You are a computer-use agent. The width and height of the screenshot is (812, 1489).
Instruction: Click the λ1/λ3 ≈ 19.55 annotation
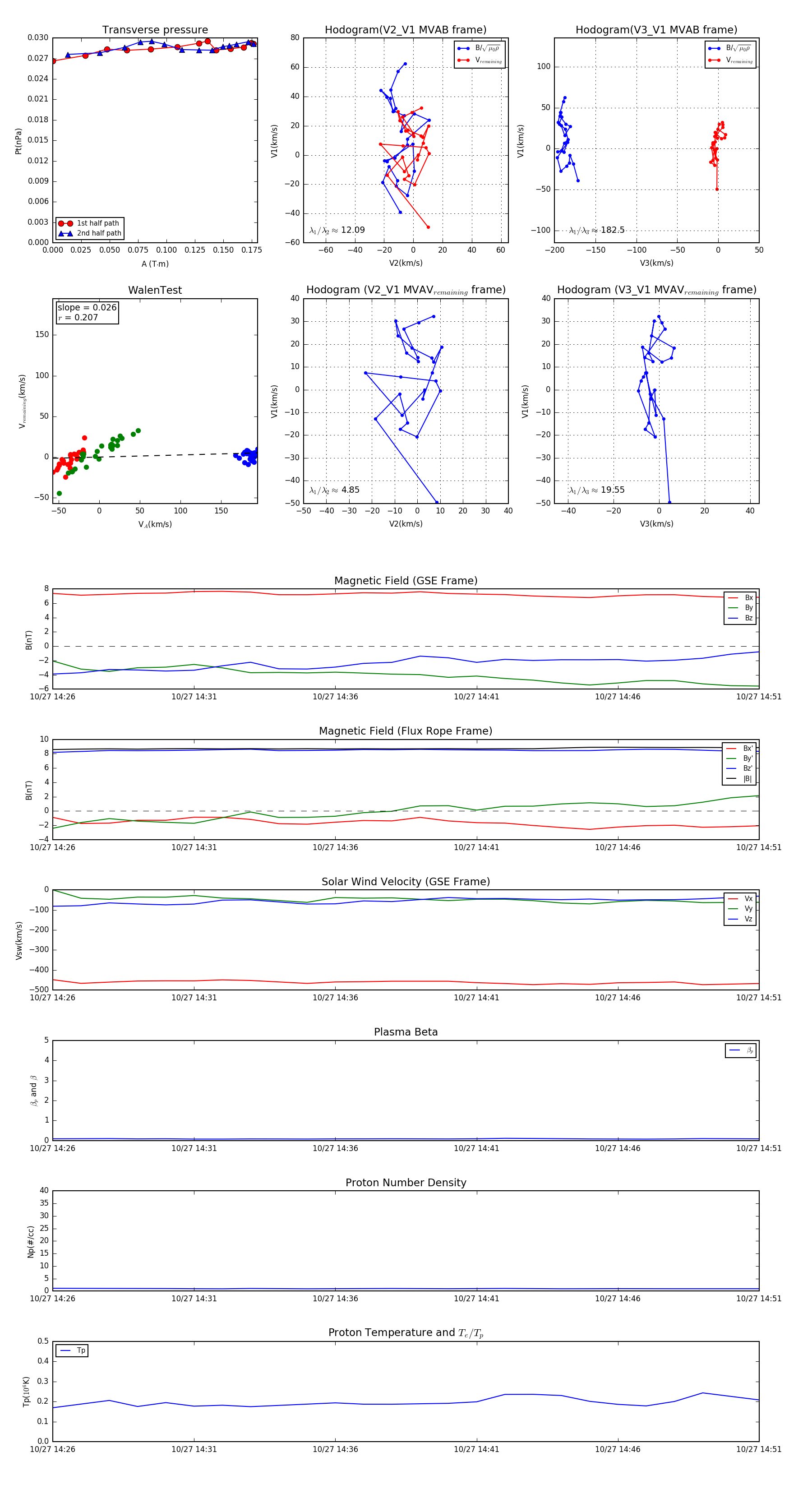pyautogui.click(x=597, y=490)
